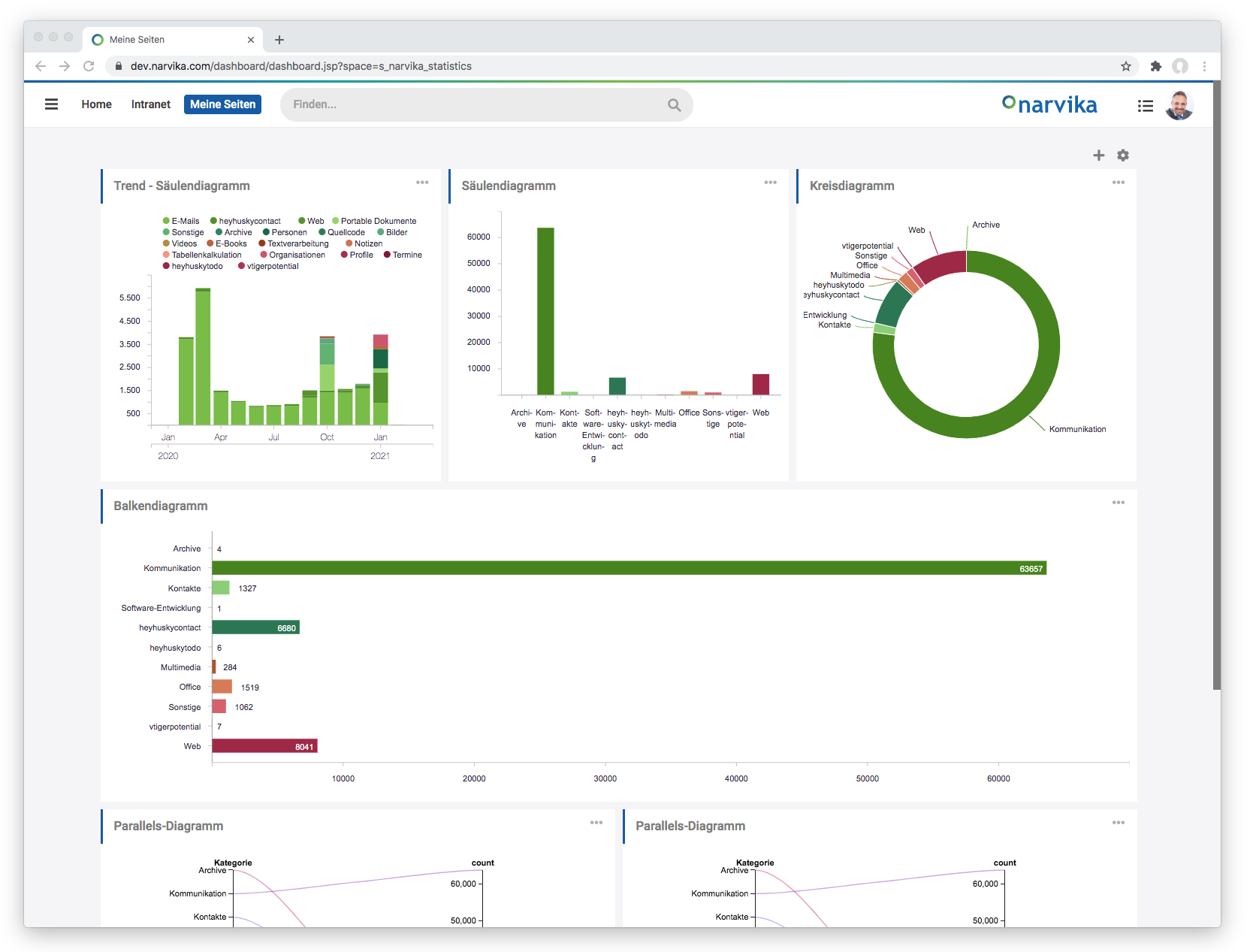The width and height of the screenshot is (1250, 952).
Task: Toggle heyhuskytodo legend entry
Action: coord(193,266)
